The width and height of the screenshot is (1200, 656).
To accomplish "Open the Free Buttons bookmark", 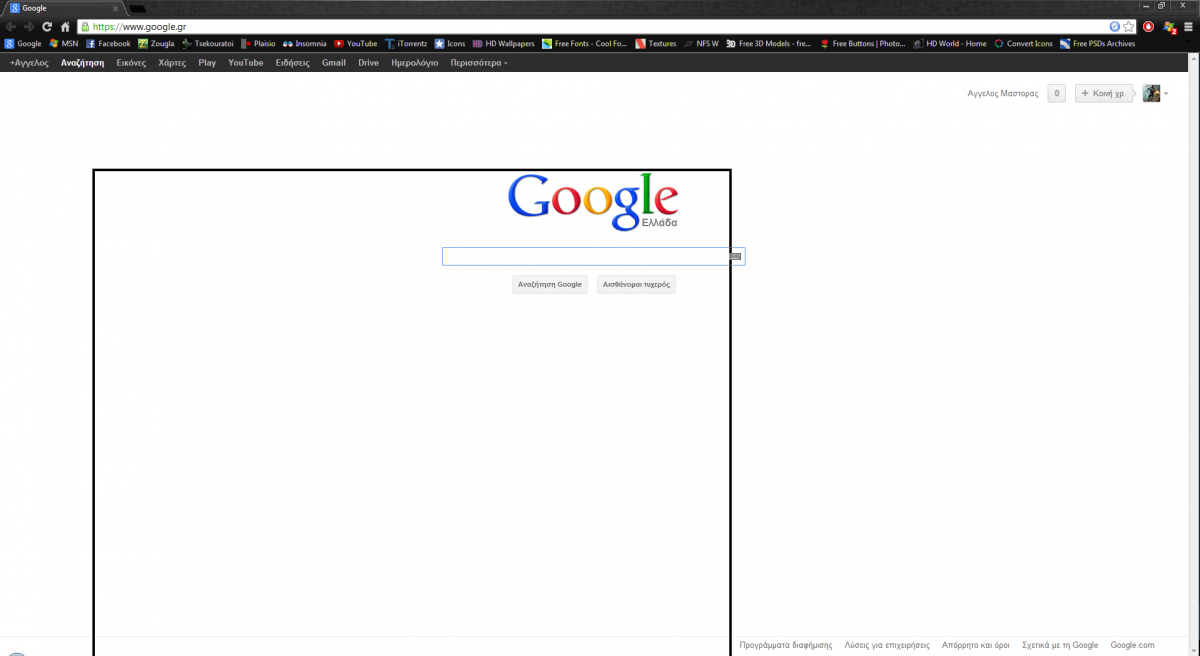I will [863, 44].
